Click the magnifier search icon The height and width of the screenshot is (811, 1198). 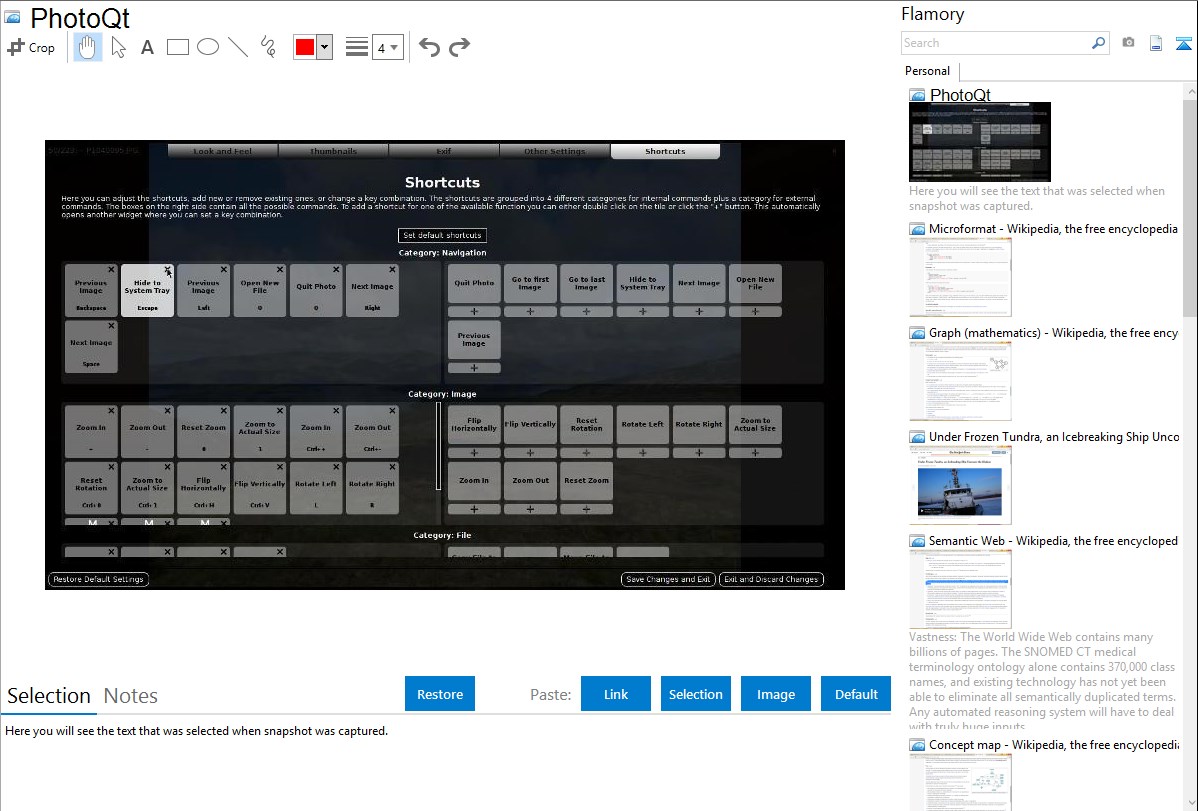click(1099, 43)
